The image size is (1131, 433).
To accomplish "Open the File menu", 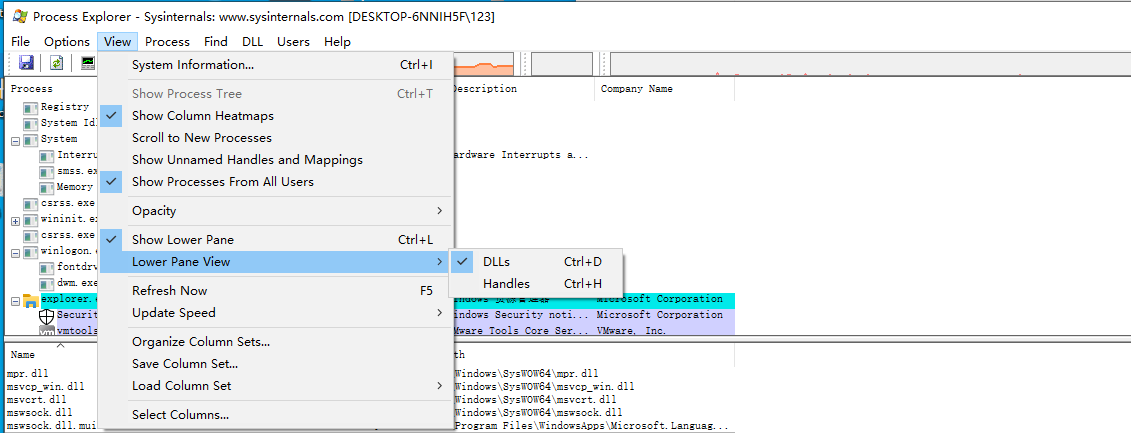I will (x=20, y=42).
